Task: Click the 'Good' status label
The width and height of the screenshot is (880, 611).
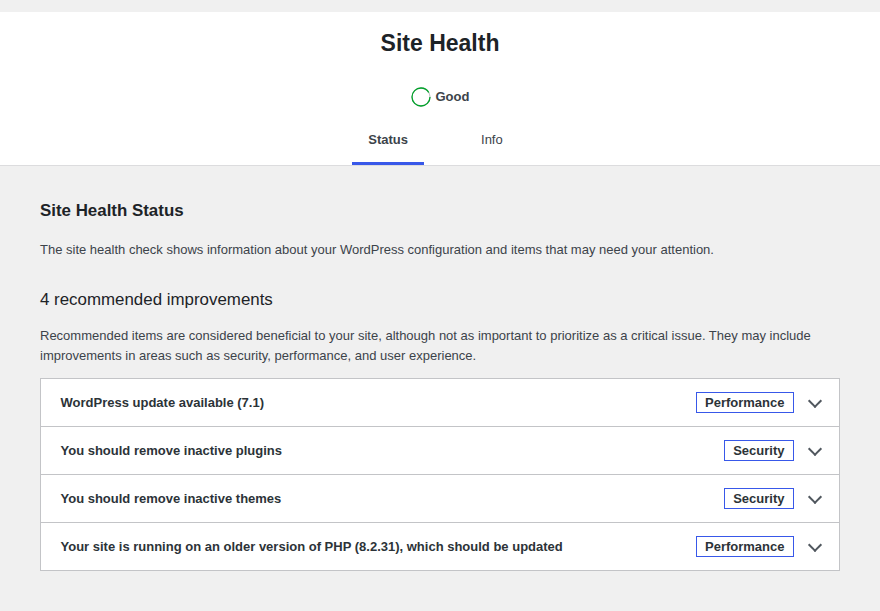Action: (452, 97)
